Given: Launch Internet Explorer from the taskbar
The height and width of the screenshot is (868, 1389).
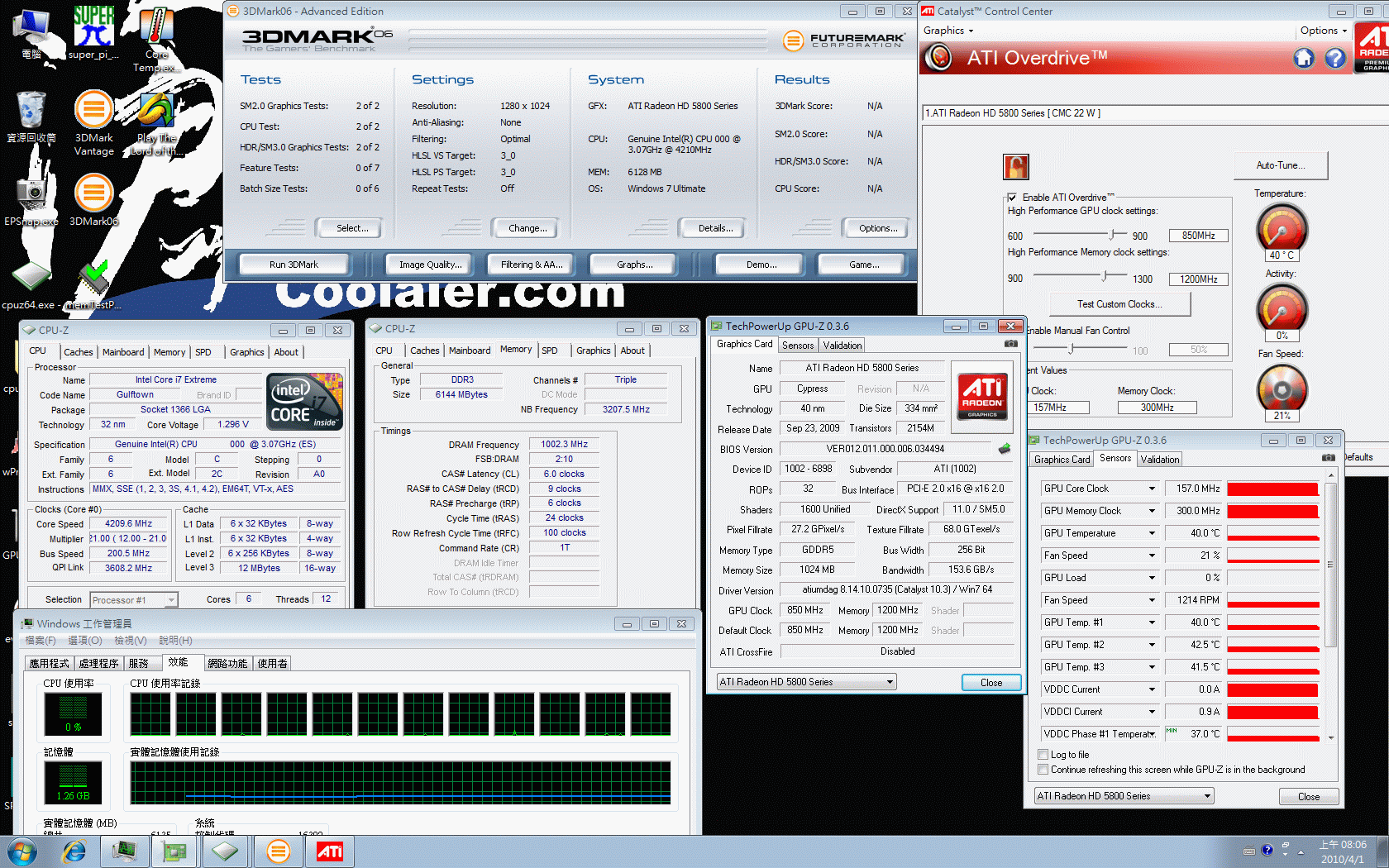Looking at the screenshot, I should click(x=74, y=851).
